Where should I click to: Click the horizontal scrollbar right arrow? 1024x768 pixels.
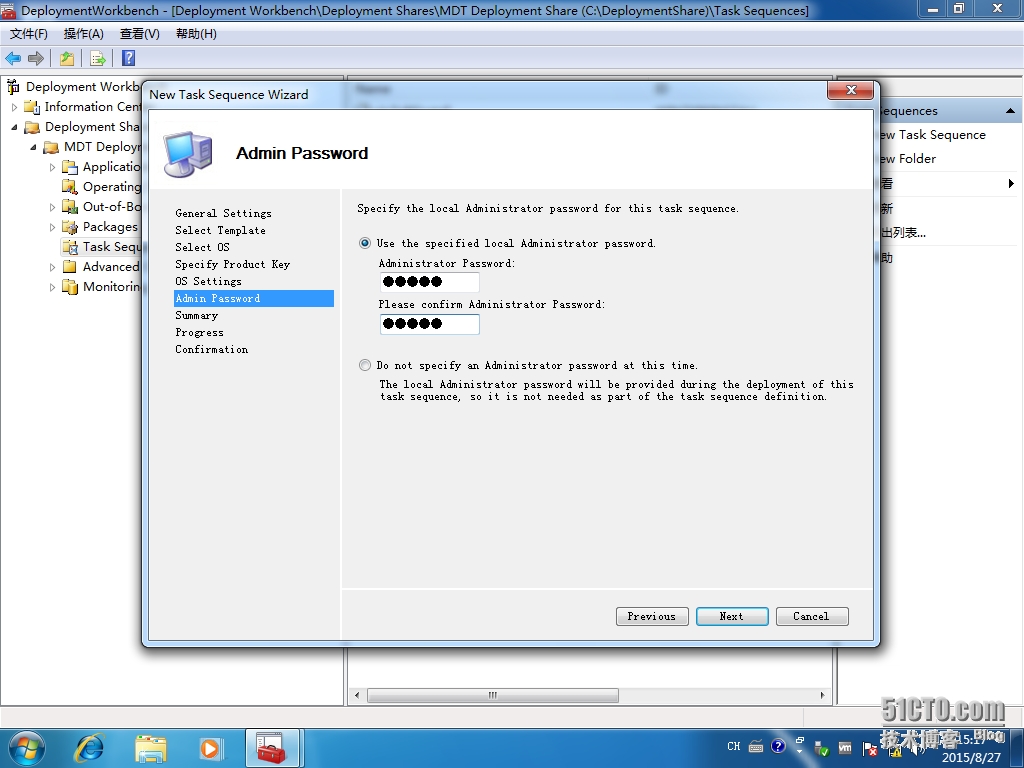(822, 696)
